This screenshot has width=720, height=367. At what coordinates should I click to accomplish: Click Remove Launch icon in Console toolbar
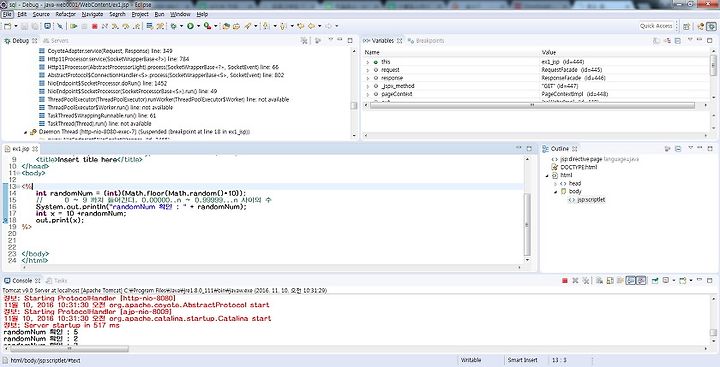(x=575, y=280)
